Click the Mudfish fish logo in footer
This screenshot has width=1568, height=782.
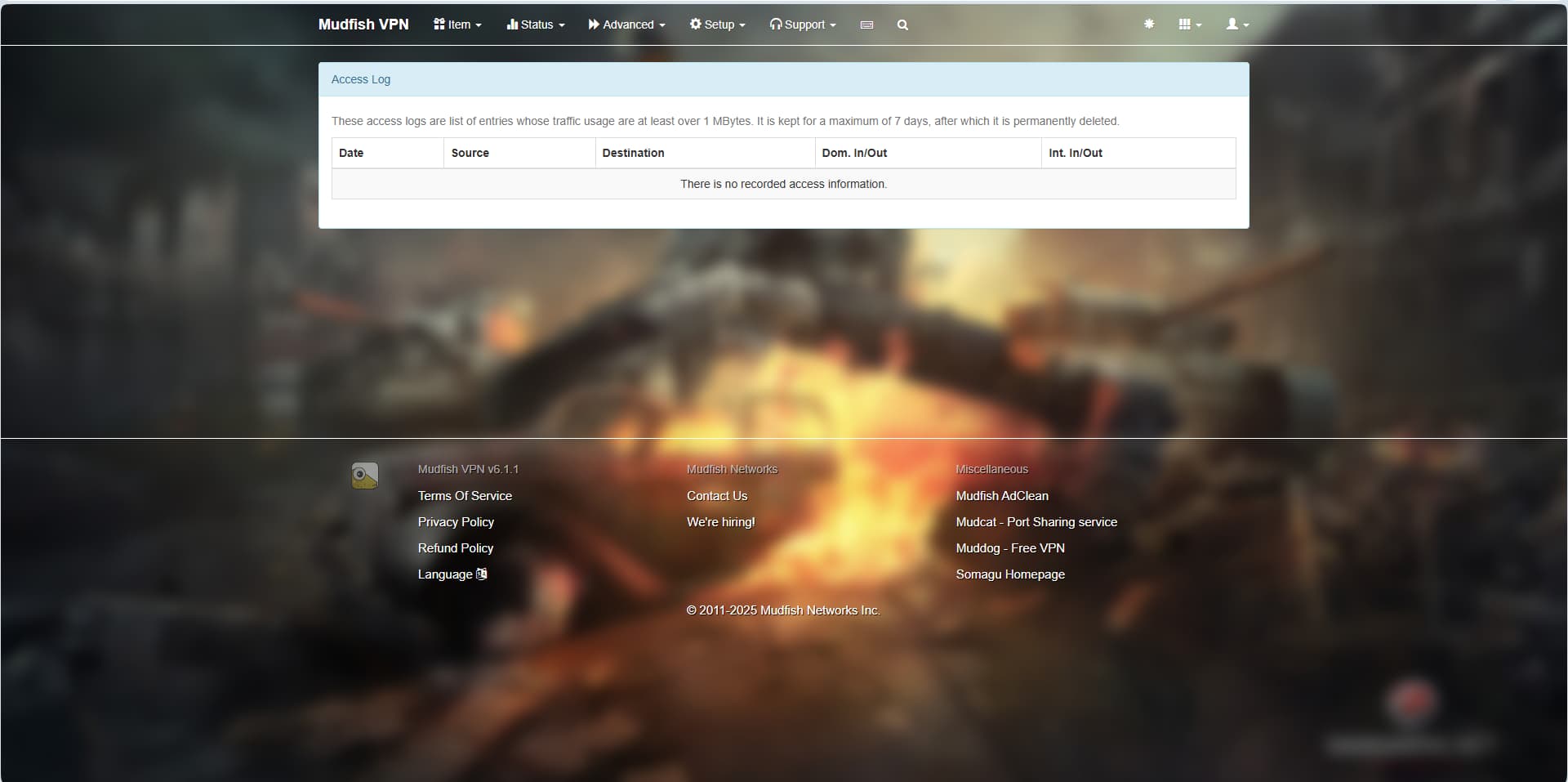pyautogui.click(x=365, y=476)
